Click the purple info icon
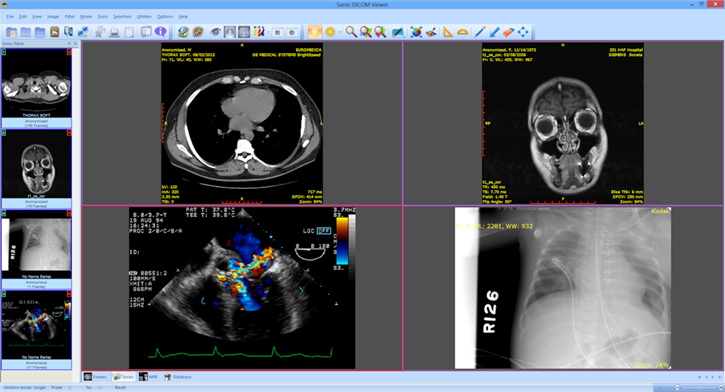The image size is (725, 392). [160, 32]
